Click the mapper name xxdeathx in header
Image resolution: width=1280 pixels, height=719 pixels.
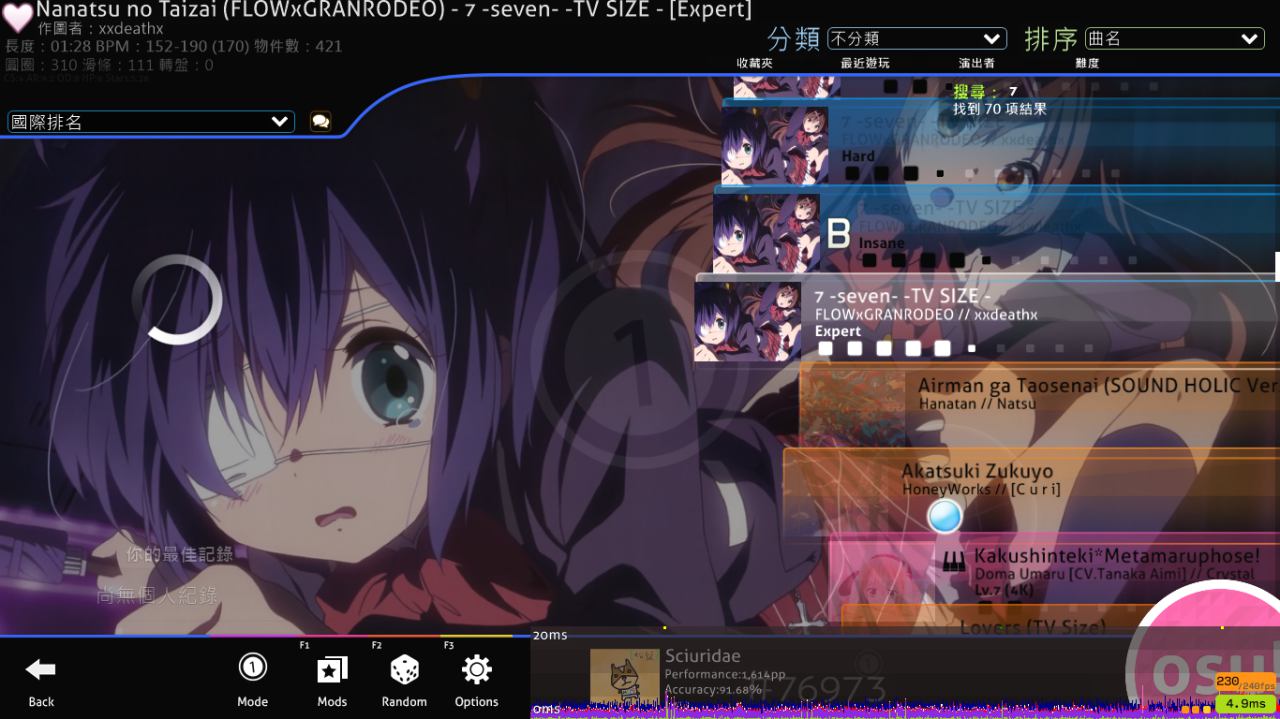coord(131,29)
